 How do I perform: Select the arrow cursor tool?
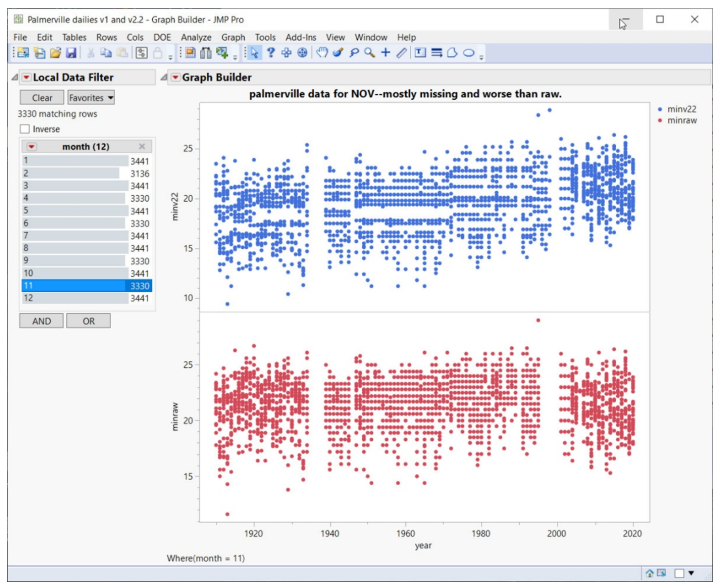(x=254, y=53)
